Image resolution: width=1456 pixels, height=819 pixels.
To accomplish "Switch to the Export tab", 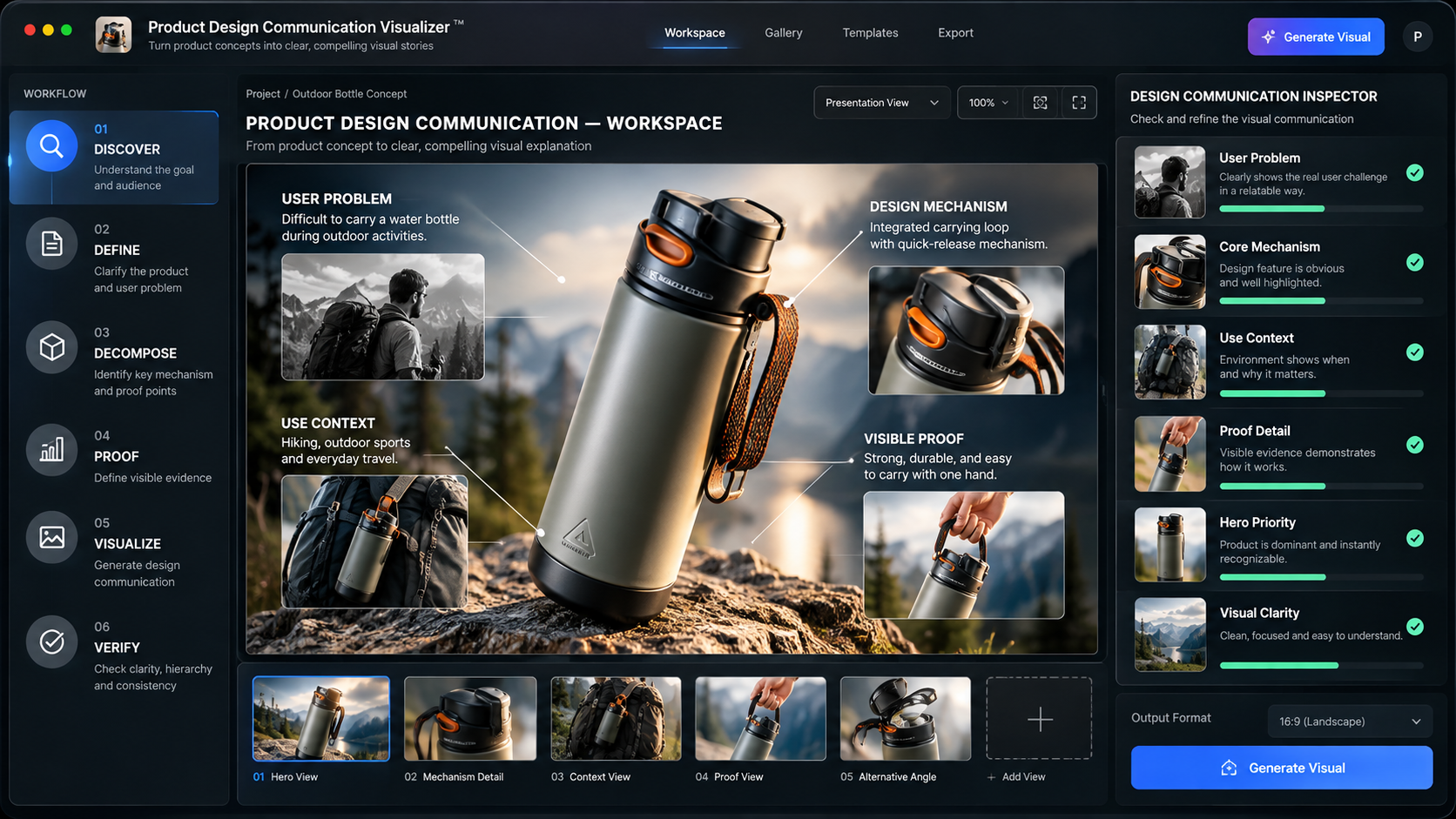I will (955, 33).
